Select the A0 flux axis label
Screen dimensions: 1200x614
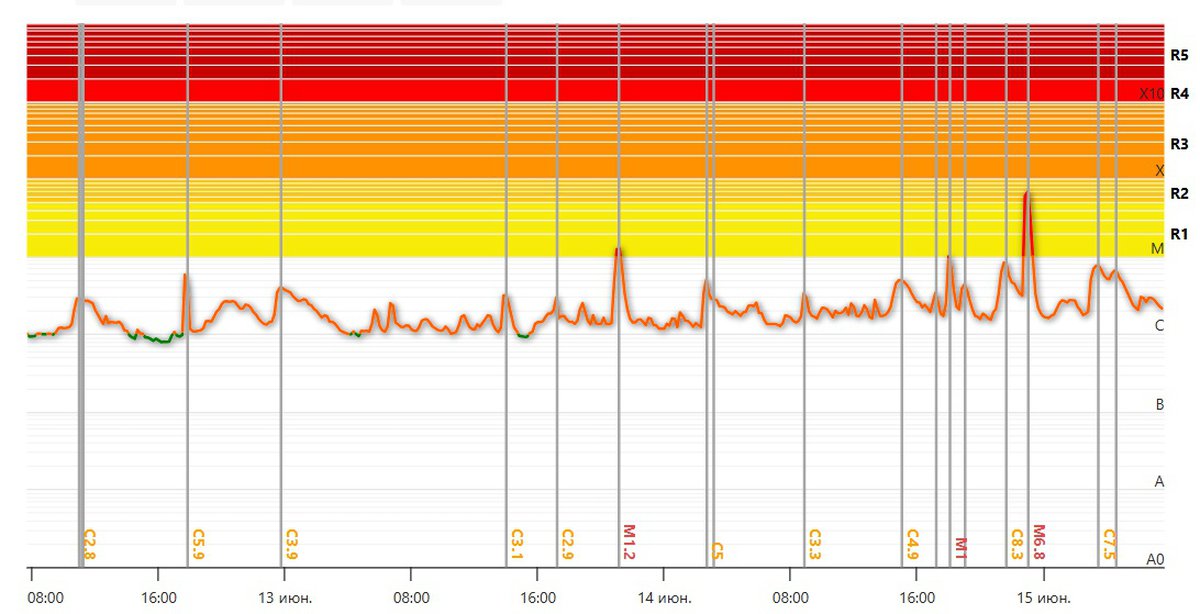1155,559
